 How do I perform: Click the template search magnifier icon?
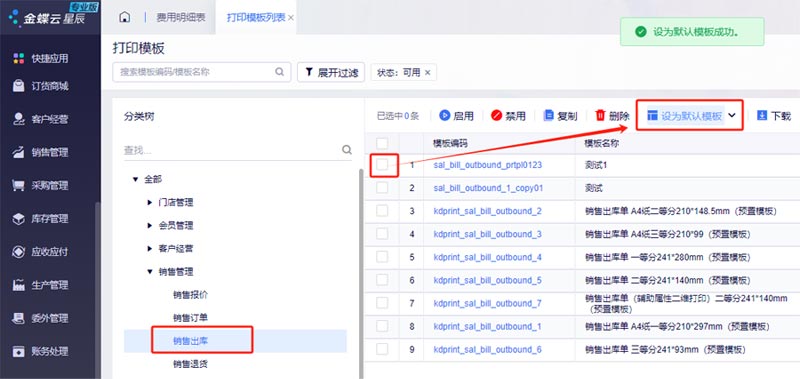tap(280, 72)
